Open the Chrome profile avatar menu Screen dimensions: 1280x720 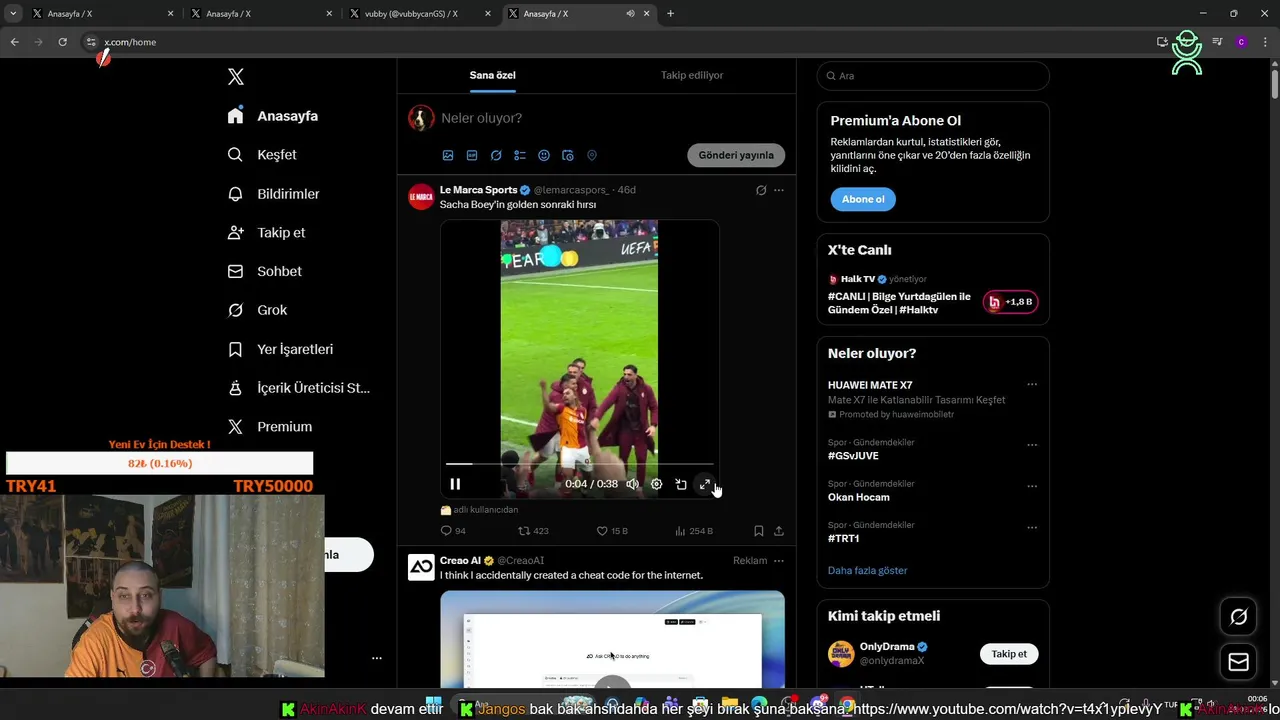(1241, 42)
